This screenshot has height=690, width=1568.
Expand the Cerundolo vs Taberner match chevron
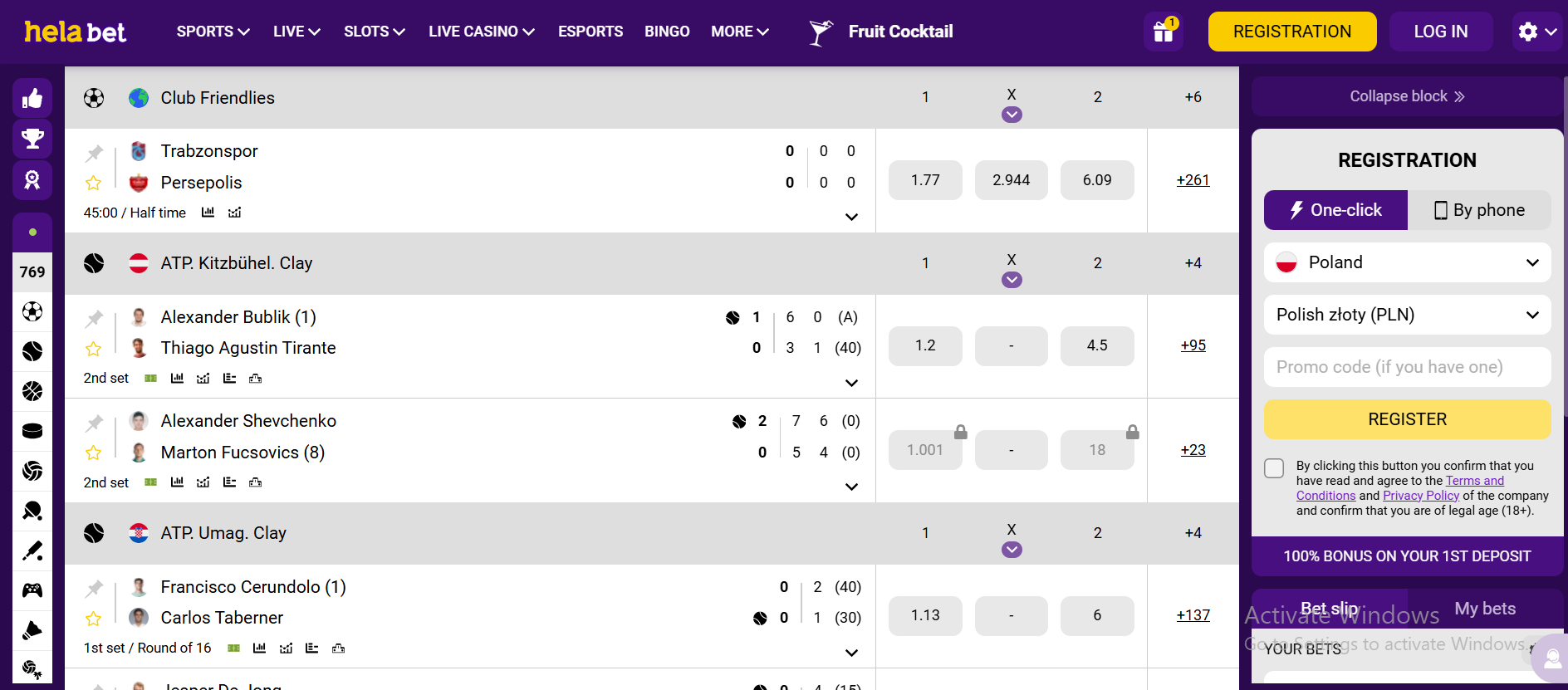click(851, 653)
